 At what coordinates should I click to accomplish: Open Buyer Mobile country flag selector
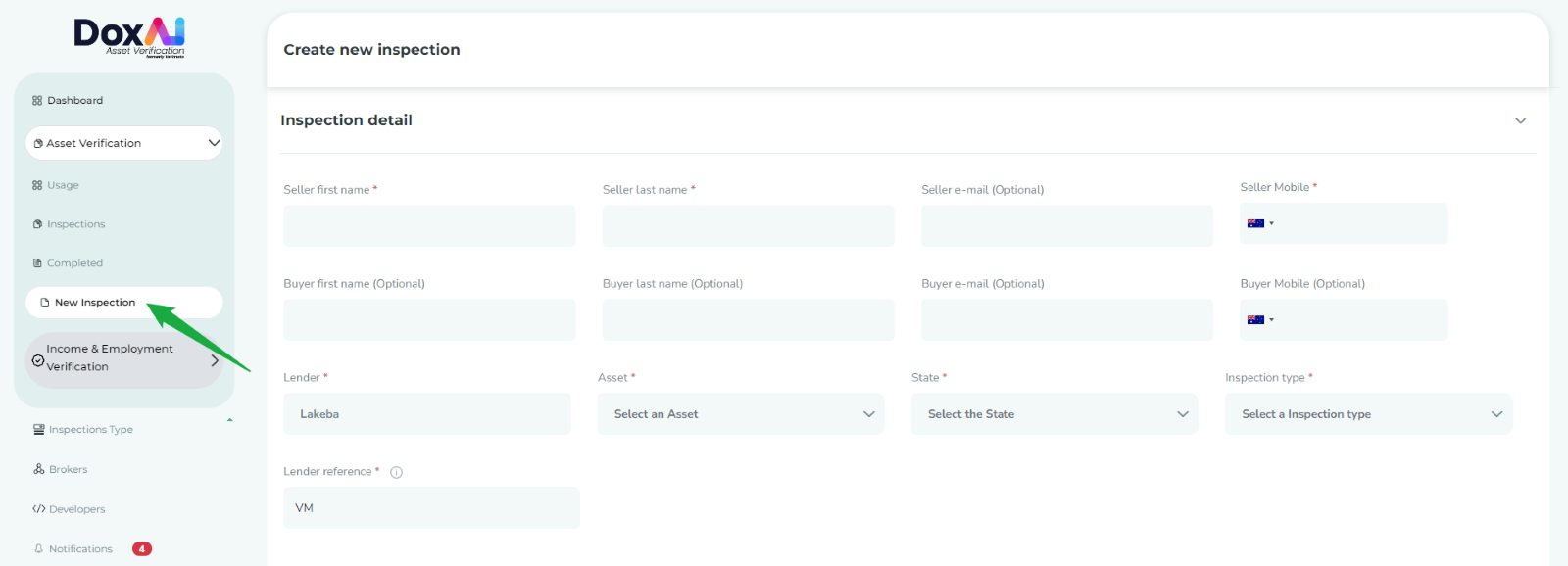pos(1260,320)
